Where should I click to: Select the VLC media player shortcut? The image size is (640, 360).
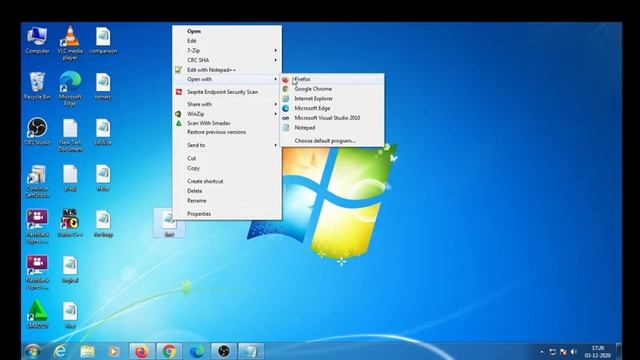[70, 43]
